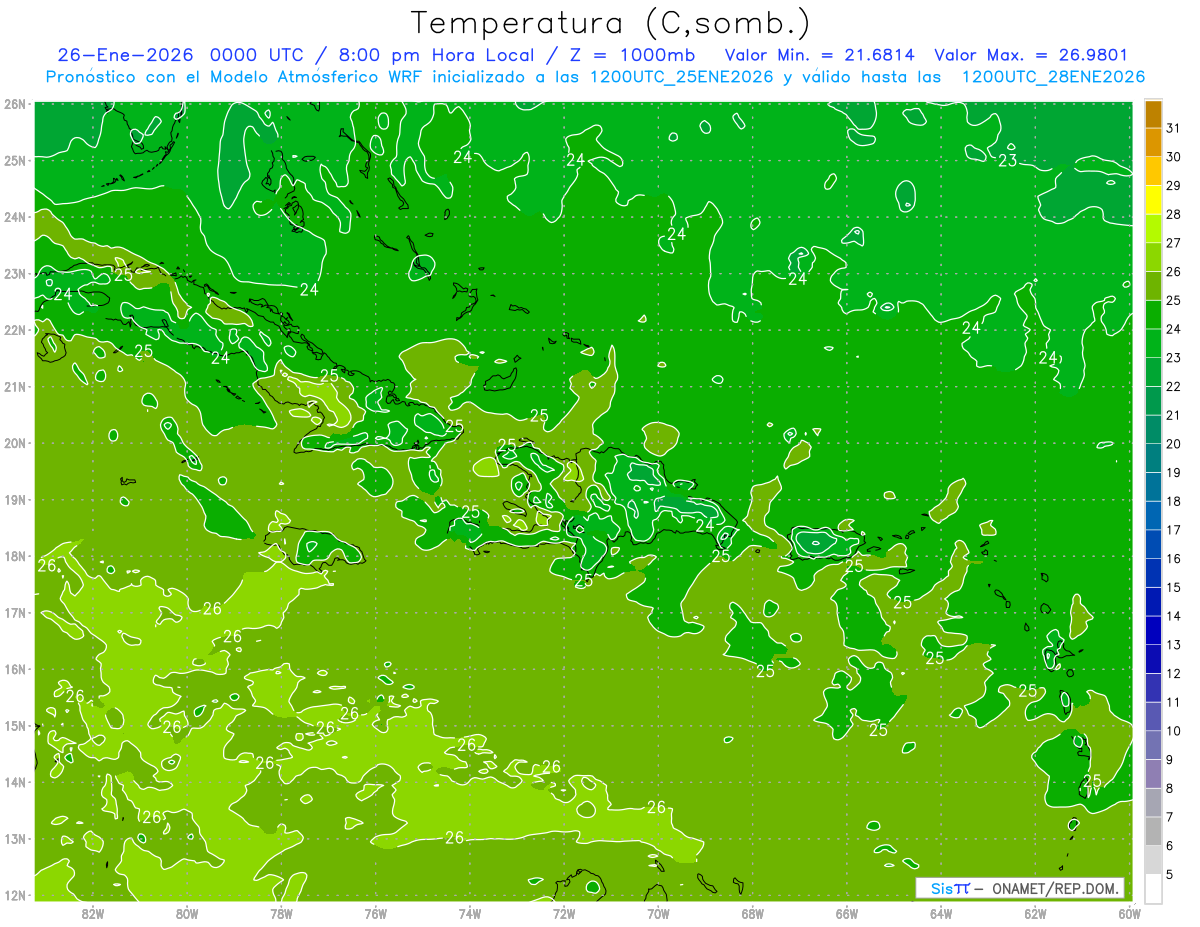The width and height of the screenshot is (1200, 927).
Task: Click the 21N latitude label
Action: [x=15, y=386]
